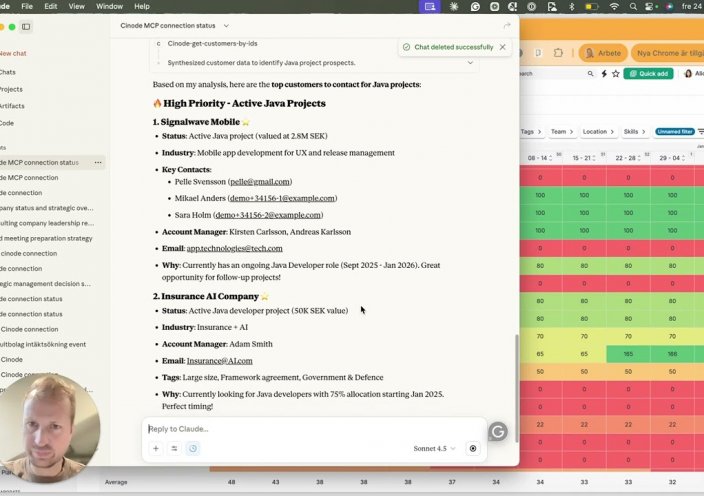The height and width of the screenshot is (496, 704).
Task: Click the Cinode-get-customers-by-ids tool call
Action: click(x=212, y=44)
